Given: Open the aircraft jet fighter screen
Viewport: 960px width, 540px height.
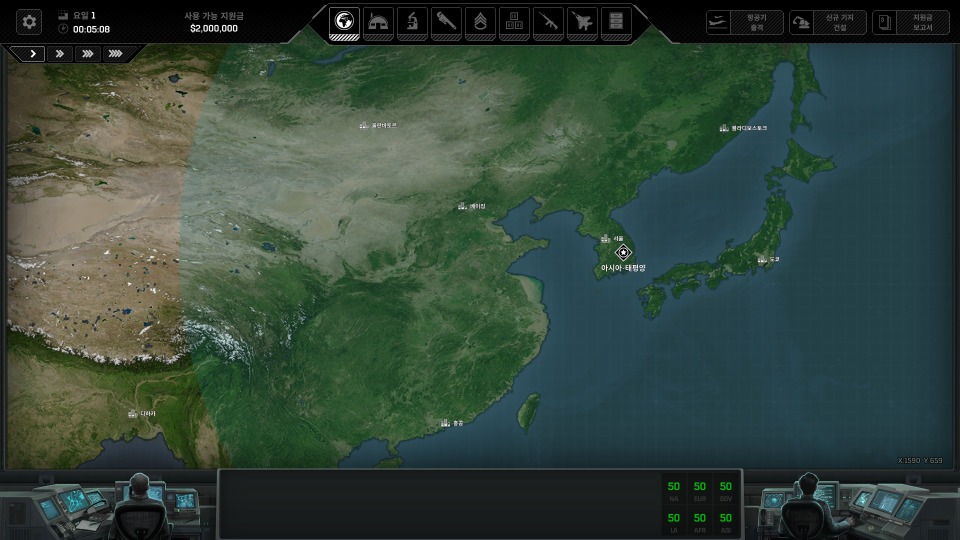Looking at the screenshot, I should [x=582, y=23].
